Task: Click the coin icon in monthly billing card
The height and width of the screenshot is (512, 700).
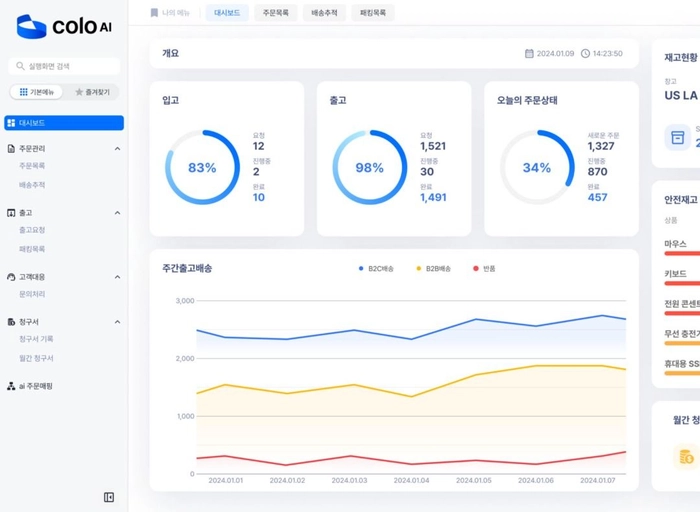Action: coord(686,456)
